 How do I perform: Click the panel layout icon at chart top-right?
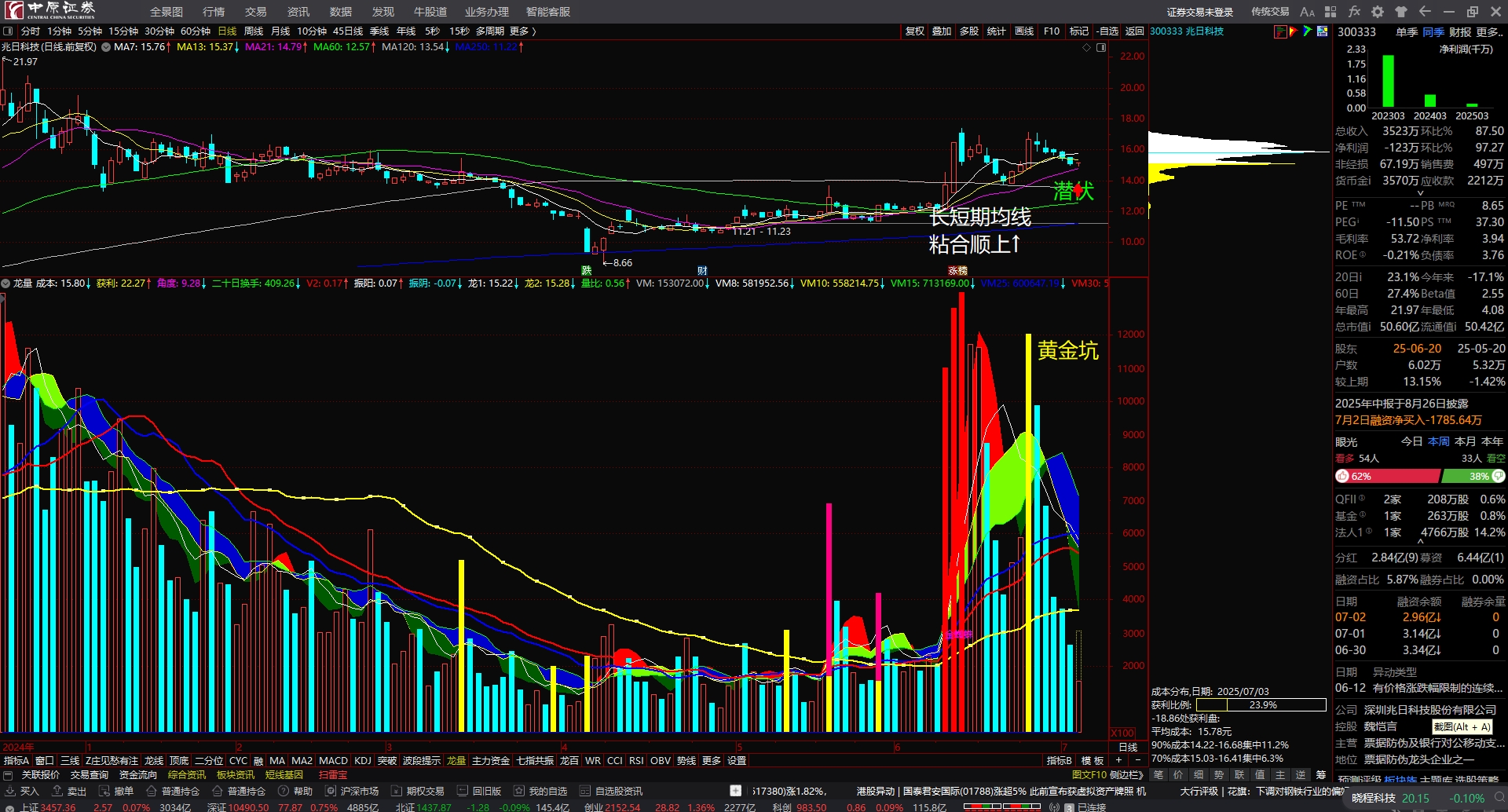click(1101, 47)
